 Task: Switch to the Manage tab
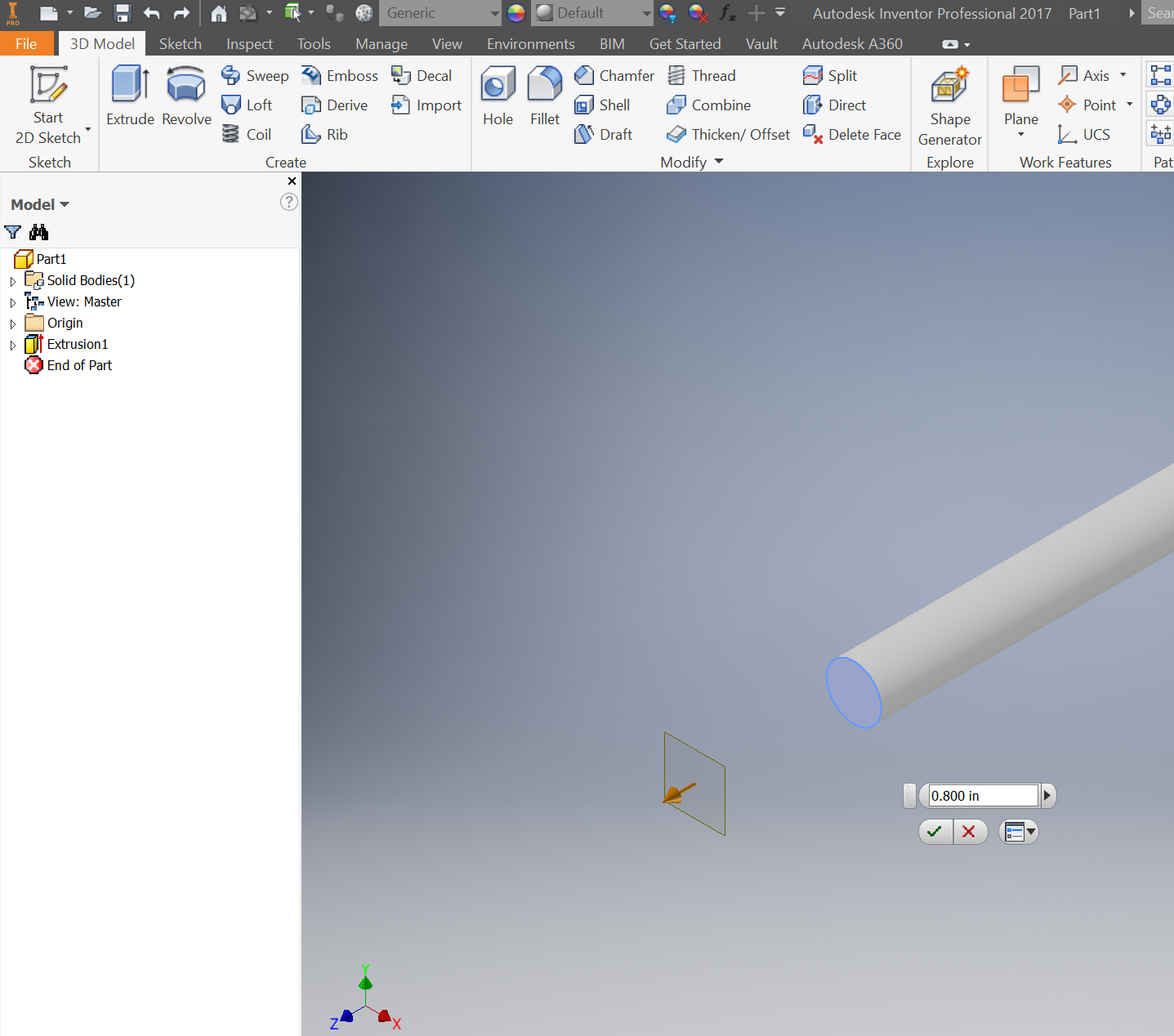(x=382, y=44)
